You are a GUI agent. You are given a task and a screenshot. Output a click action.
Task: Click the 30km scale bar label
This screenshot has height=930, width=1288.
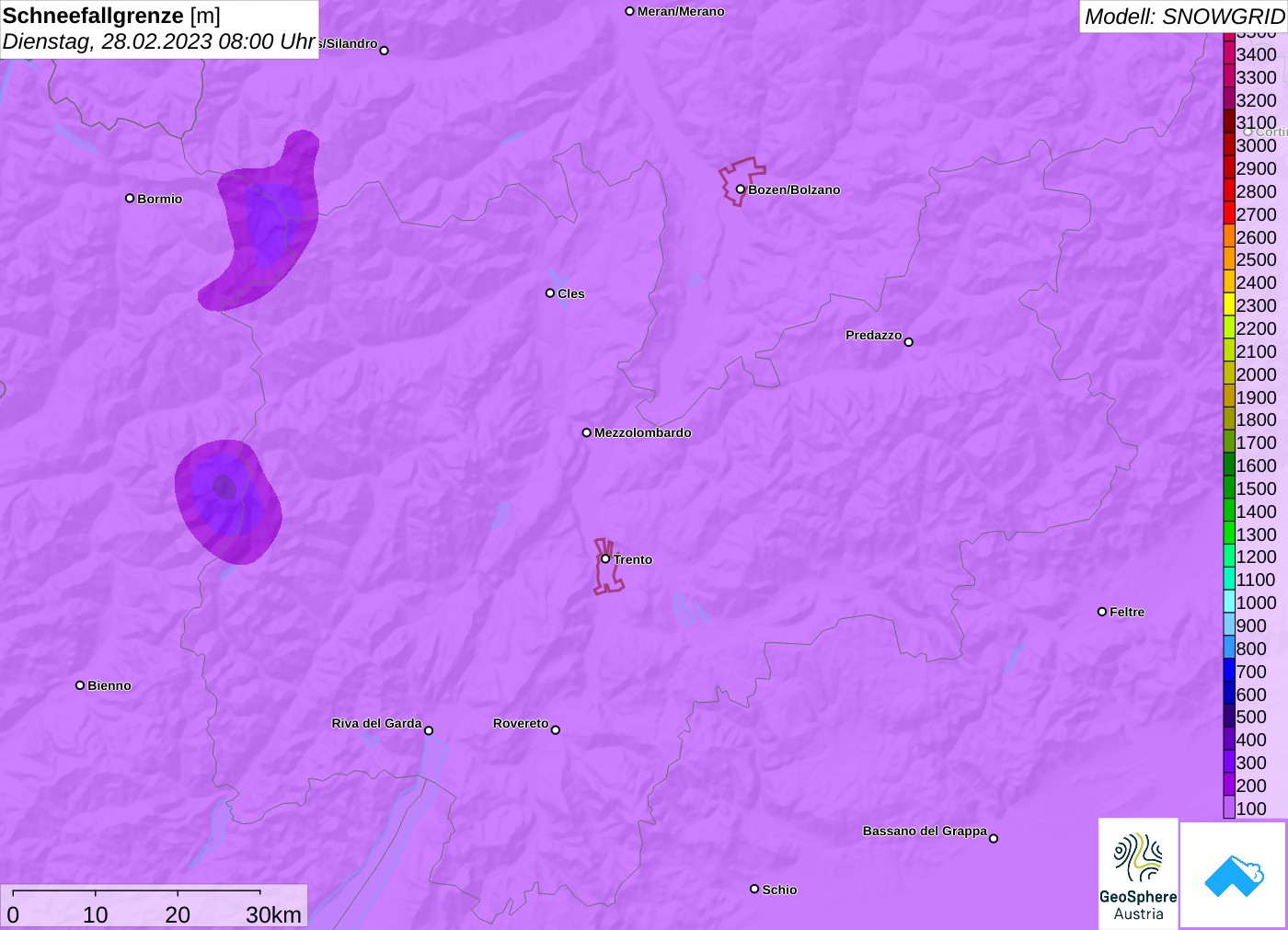tap(273, 914)
